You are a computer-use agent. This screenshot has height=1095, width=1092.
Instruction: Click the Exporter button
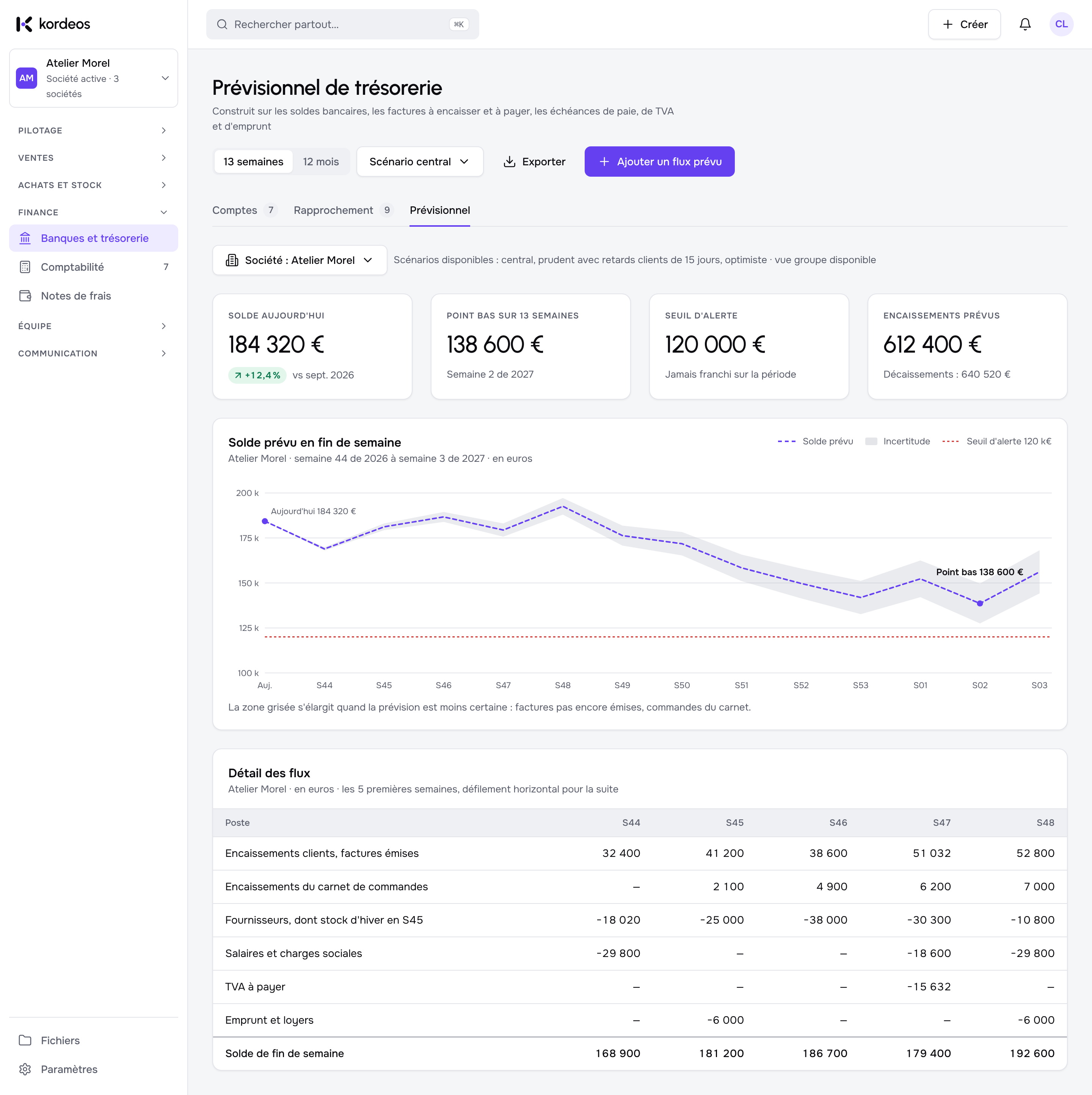click(534, 162)
